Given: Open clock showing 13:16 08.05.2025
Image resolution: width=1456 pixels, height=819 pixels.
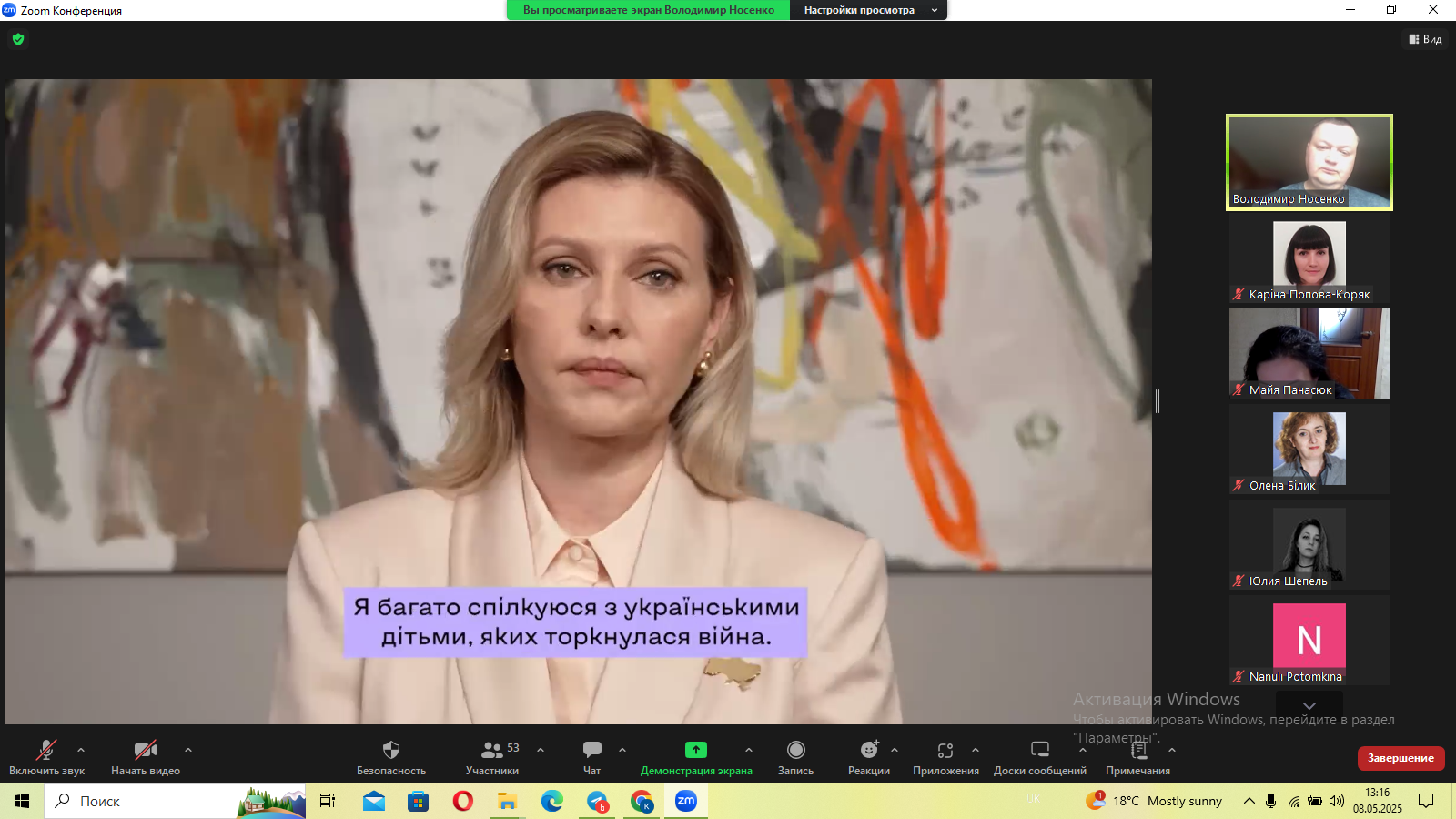Looking at the screenshot, I should (1378, 801).
